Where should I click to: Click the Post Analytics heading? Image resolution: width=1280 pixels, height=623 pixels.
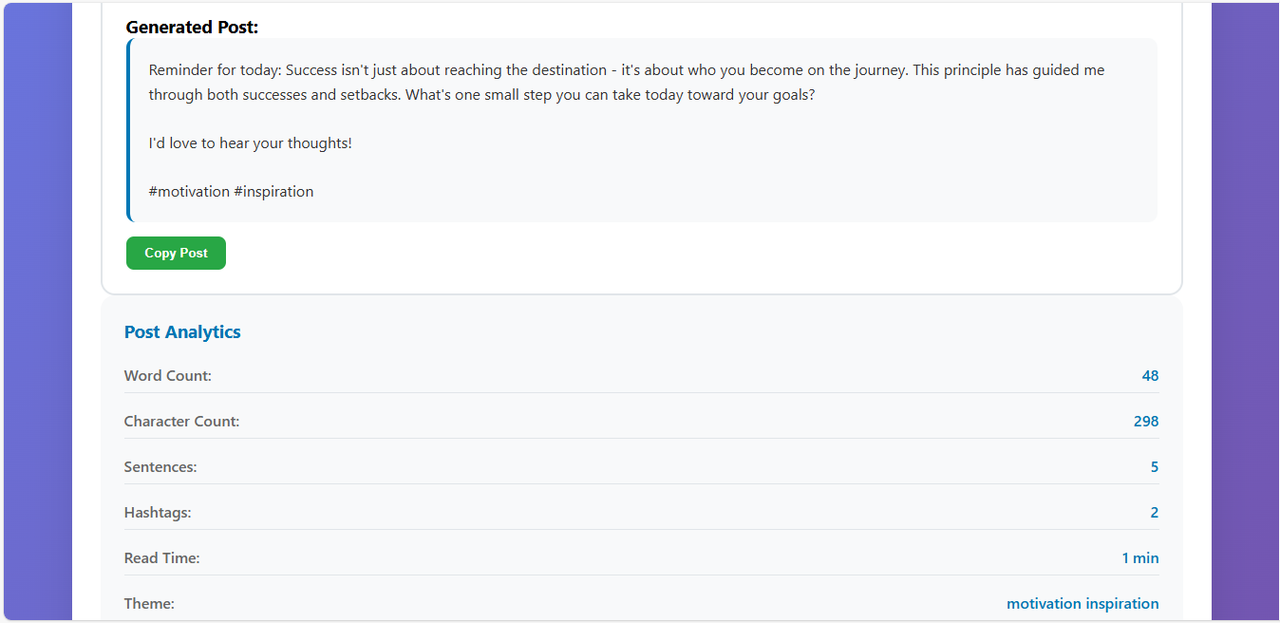pyautogui.click(x=182, y=332)
